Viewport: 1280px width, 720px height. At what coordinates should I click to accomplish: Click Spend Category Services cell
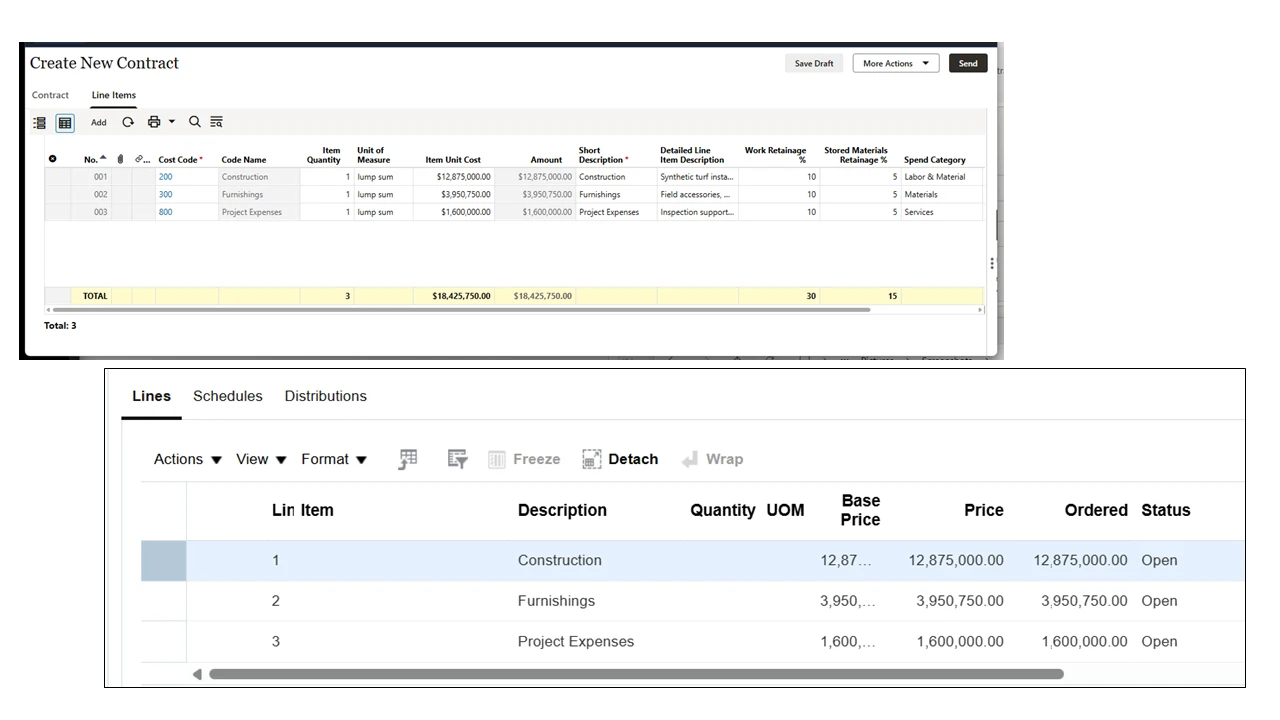pyautogui.click(x=942, y=212)
